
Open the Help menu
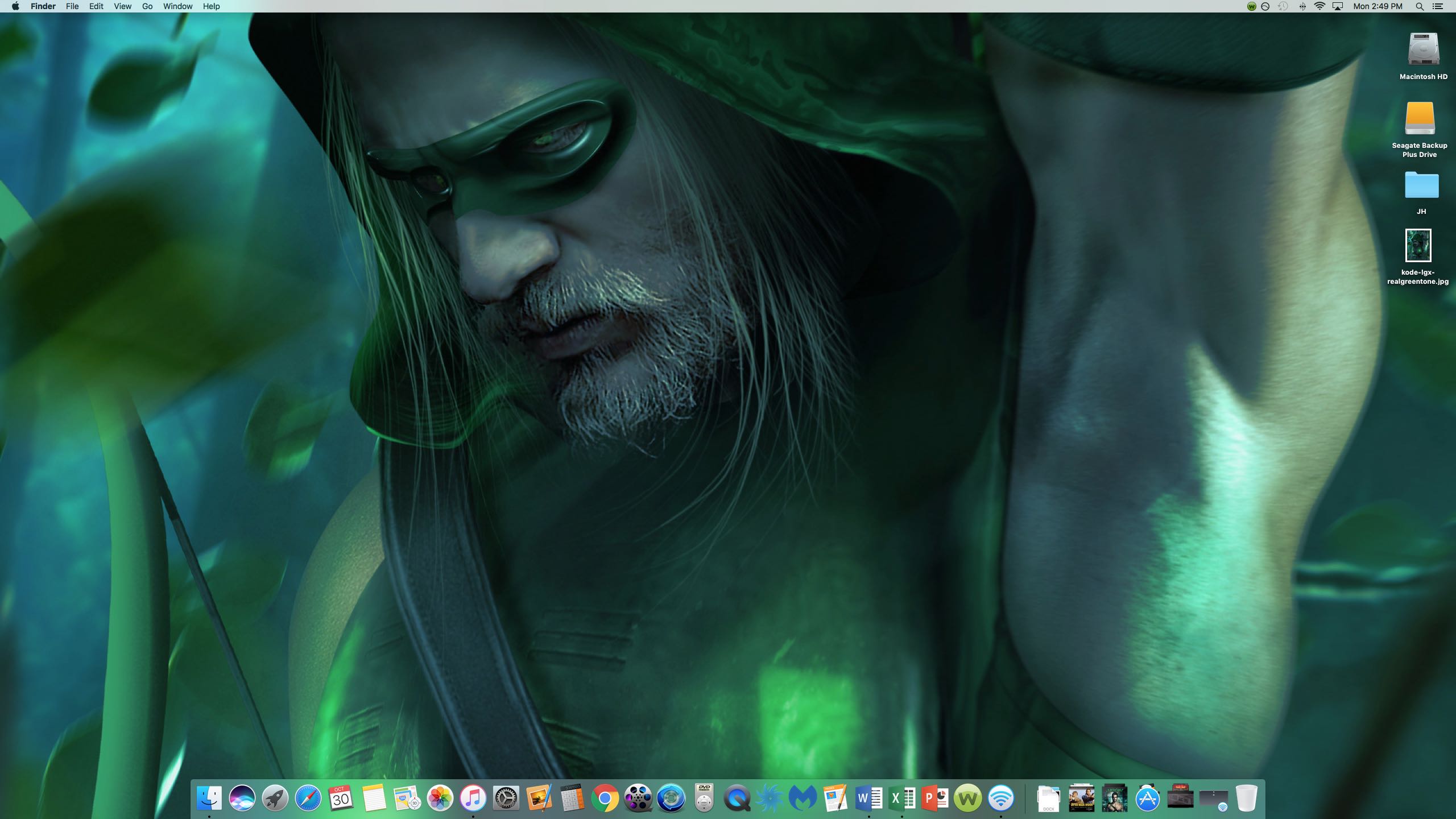pyautogui.click(x=211, y=6)
